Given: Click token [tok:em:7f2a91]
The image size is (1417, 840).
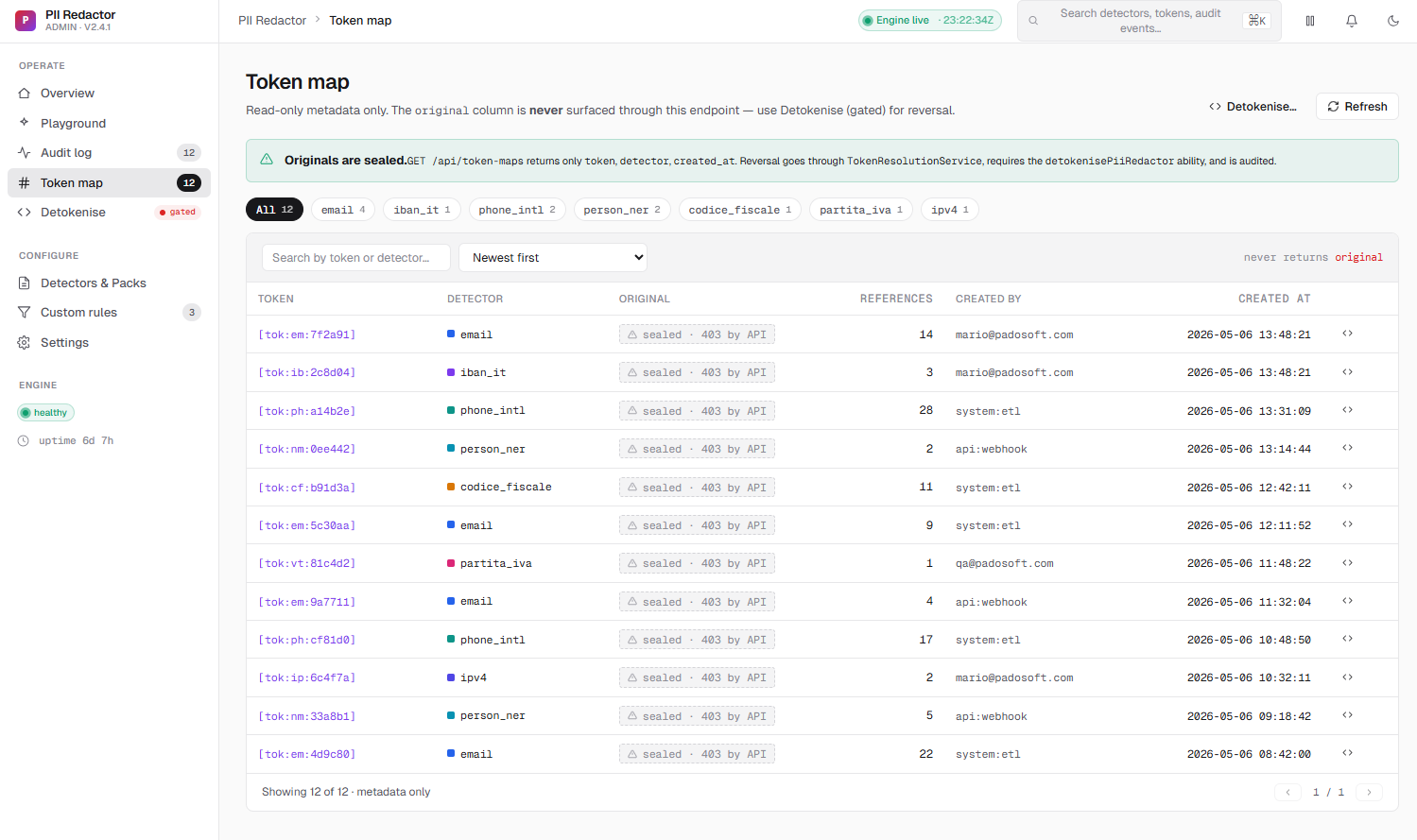Looking at the screenshot, I should (x=307, y=334).
